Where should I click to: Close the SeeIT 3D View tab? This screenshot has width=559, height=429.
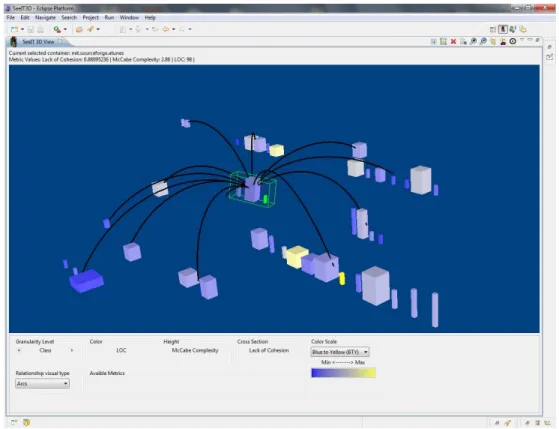[60, 41]
